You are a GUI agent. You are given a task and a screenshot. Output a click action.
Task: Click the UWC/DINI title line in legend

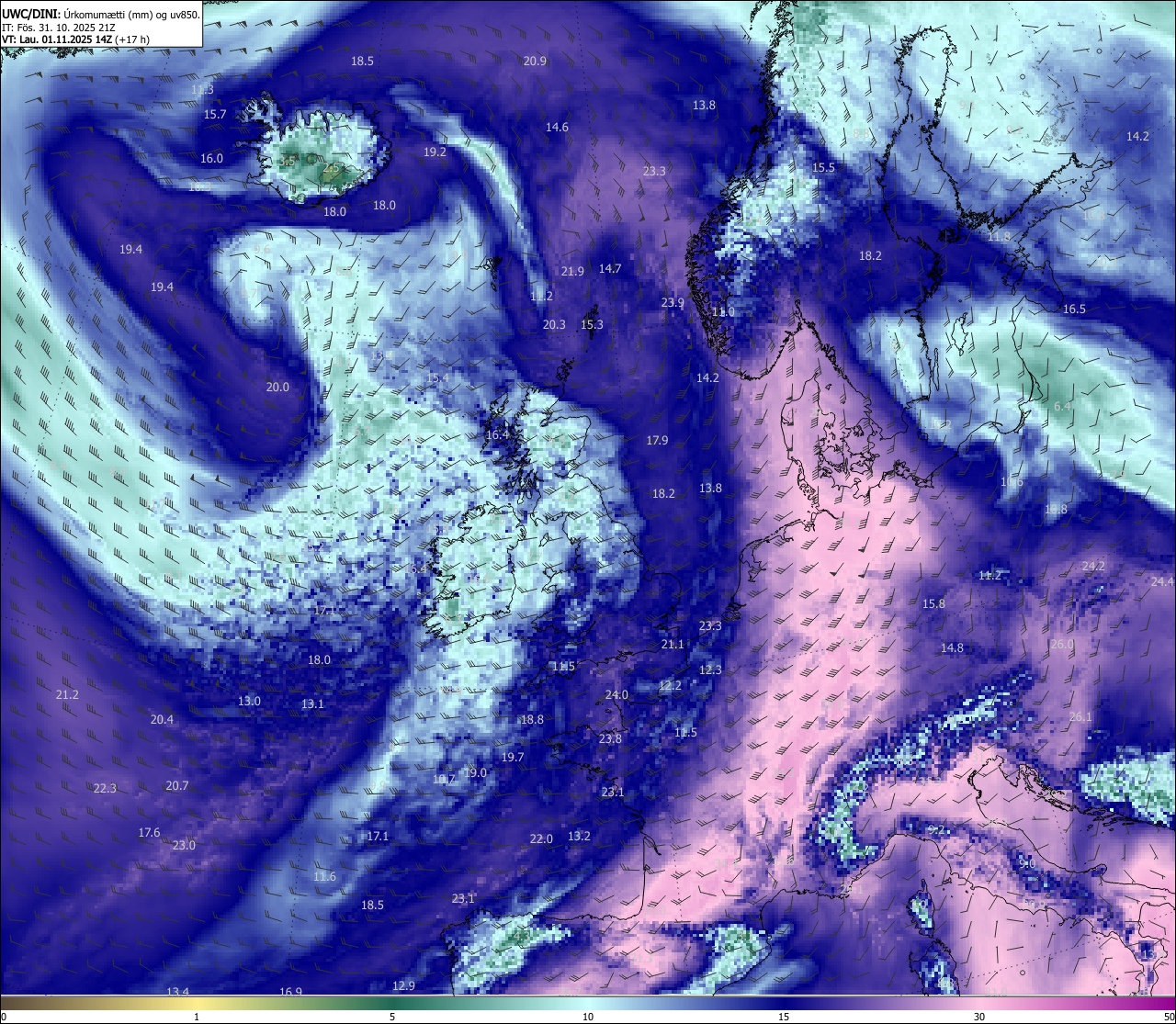click(x=101, y=15)
